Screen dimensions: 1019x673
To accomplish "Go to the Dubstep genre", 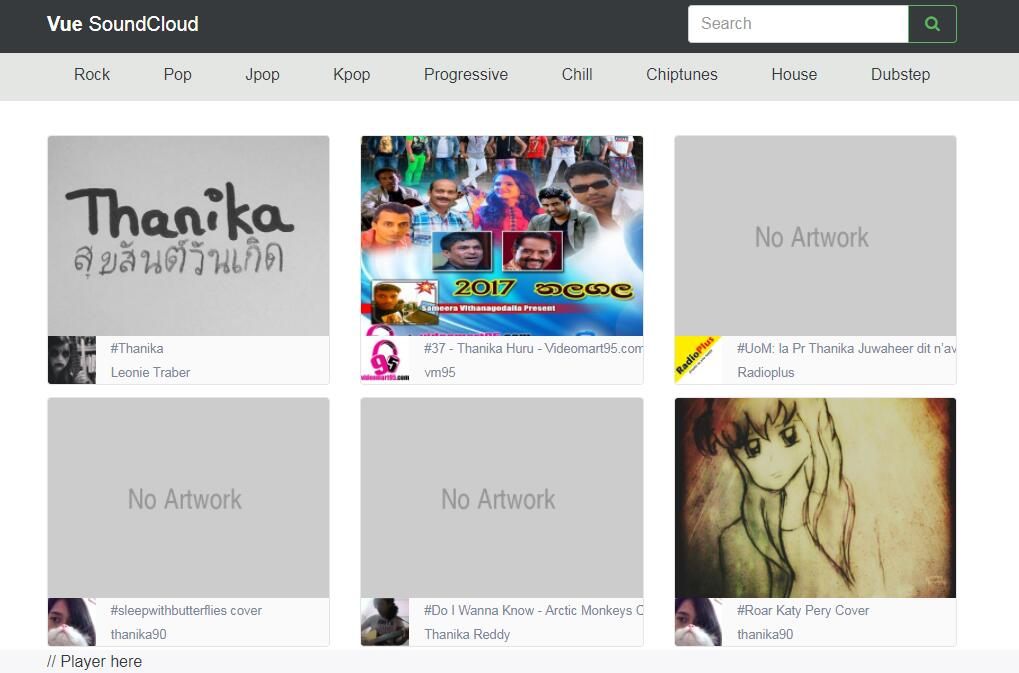I will [x=900, y=75].
